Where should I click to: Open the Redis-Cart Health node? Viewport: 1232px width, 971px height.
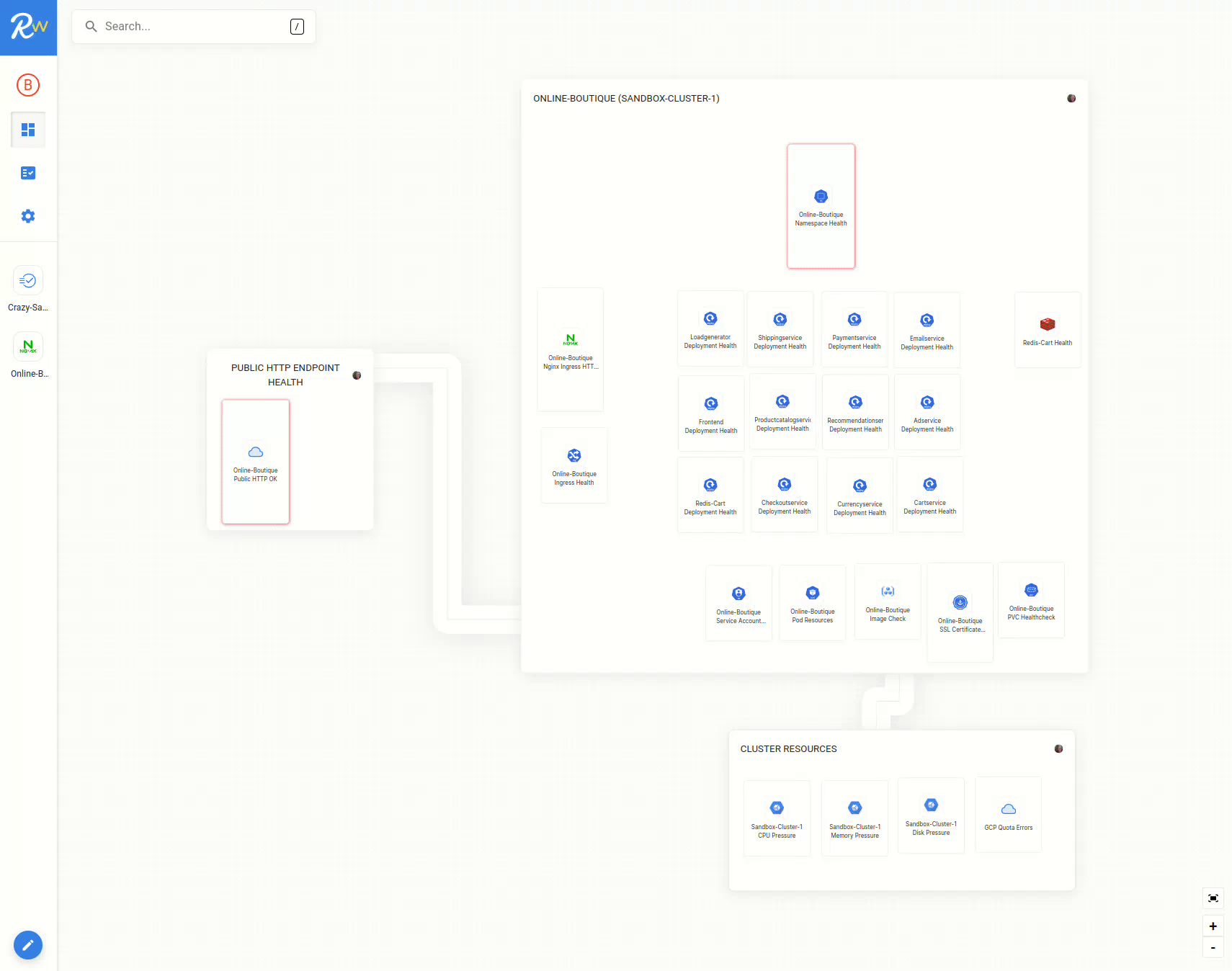[x=1047, y=330]
